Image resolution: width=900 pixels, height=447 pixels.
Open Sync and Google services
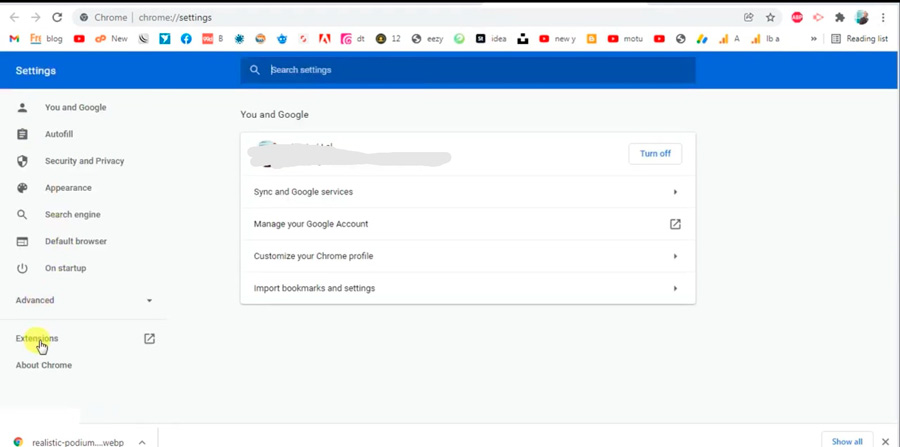pos(468,192)
